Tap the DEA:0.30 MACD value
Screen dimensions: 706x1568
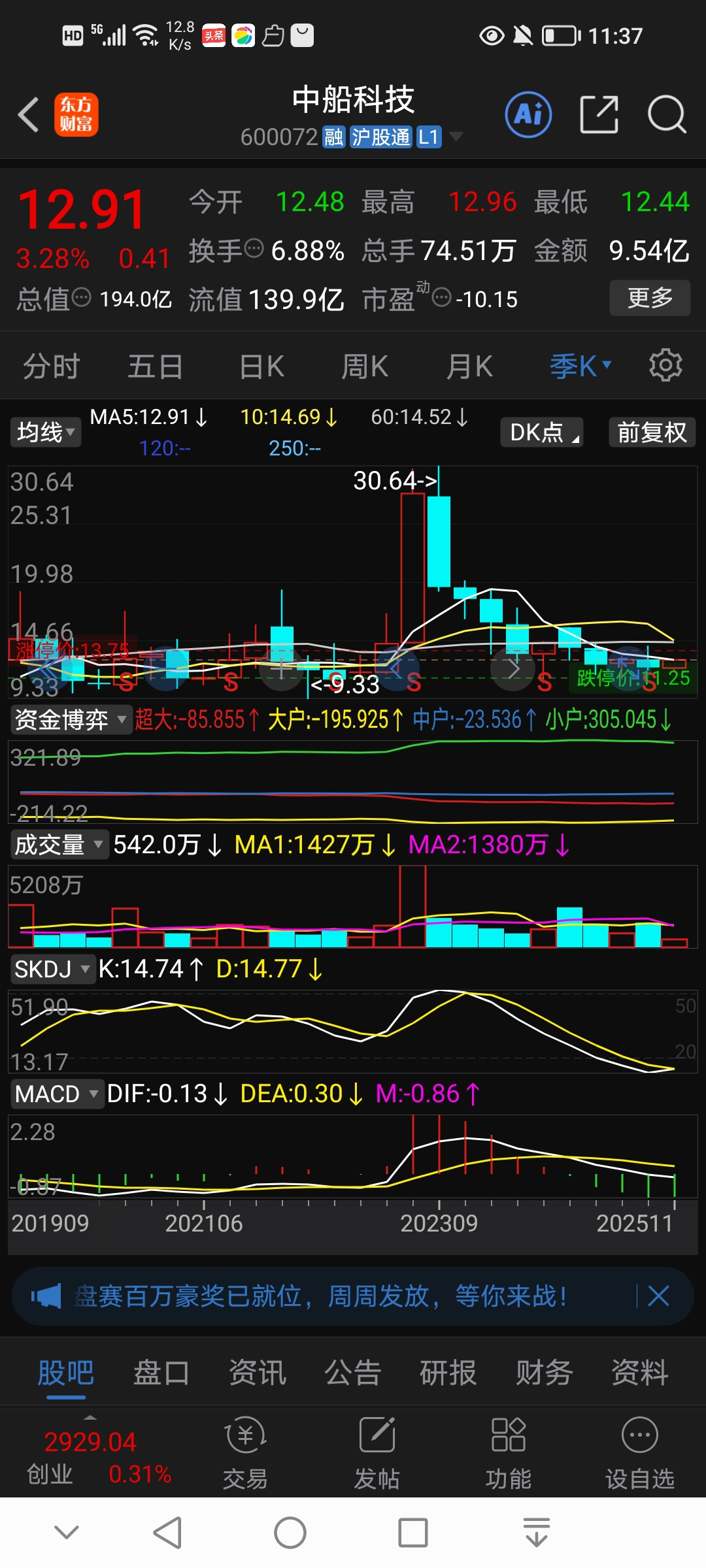[301, 1094]
